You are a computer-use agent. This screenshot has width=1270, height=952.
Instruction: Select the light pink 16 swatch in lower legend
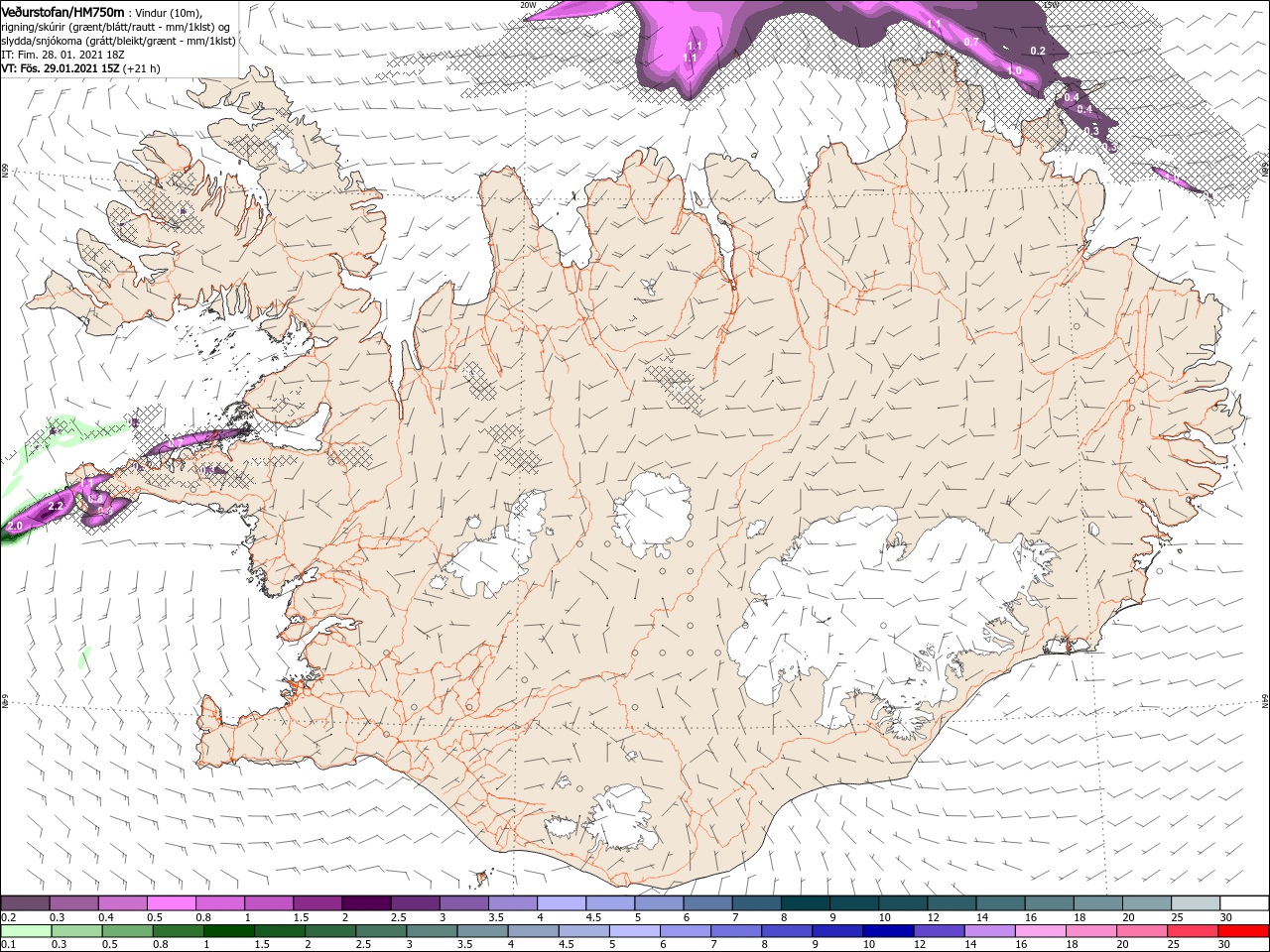click(1040, 931)
